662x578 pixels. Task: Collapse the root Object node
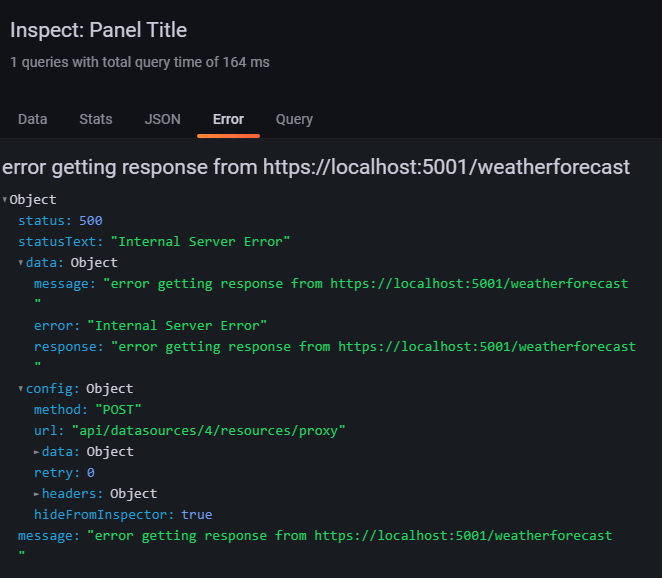(5, 199)
